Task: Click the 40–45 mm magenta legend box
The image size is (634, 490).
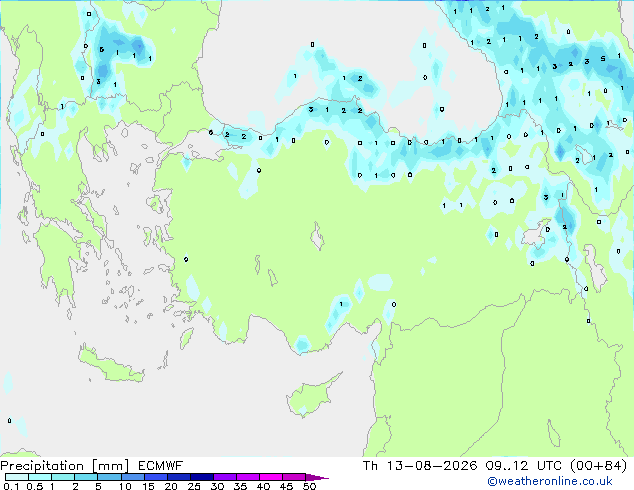Action: click(x=271, y=477)
